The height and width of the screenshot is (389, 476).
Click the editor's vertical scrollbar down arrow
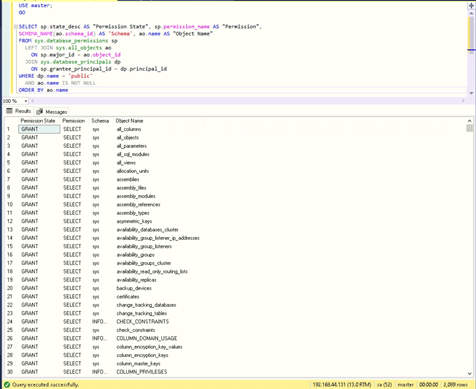click(471, 93)
